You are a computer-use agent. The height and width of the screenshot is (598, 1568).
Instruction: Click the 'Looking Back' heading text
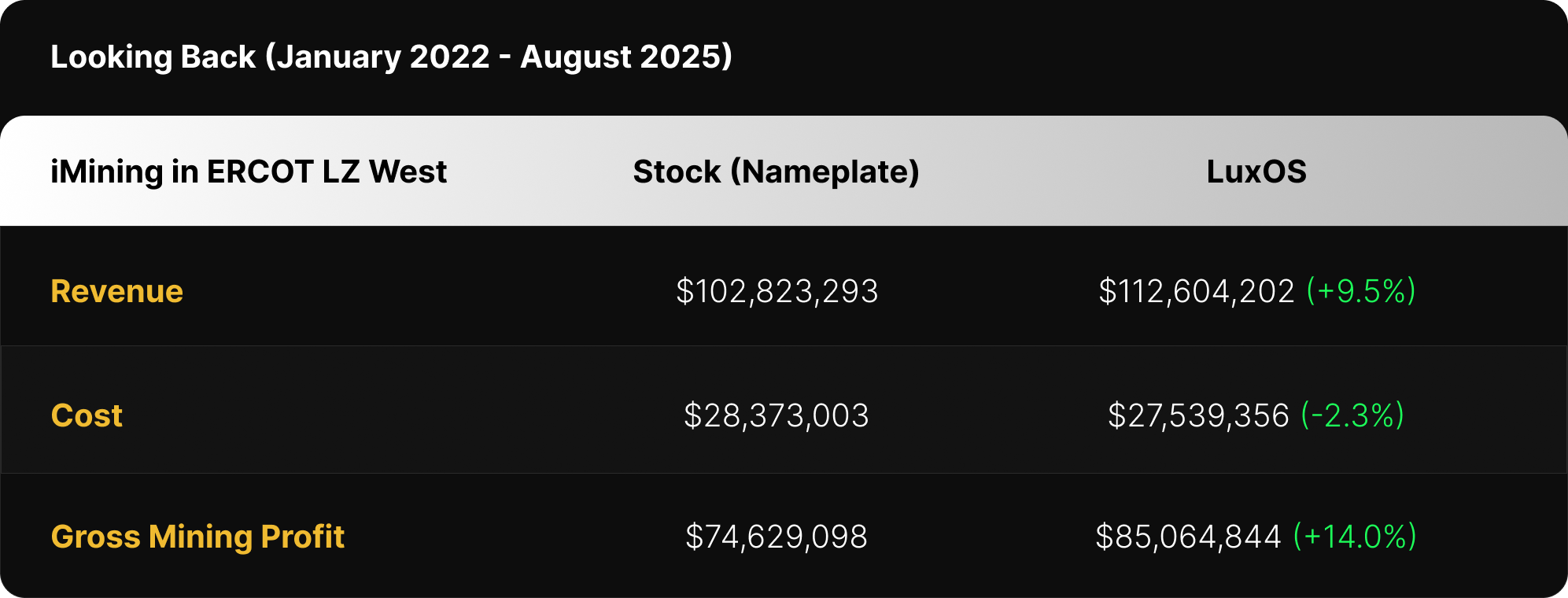[153, 57]
